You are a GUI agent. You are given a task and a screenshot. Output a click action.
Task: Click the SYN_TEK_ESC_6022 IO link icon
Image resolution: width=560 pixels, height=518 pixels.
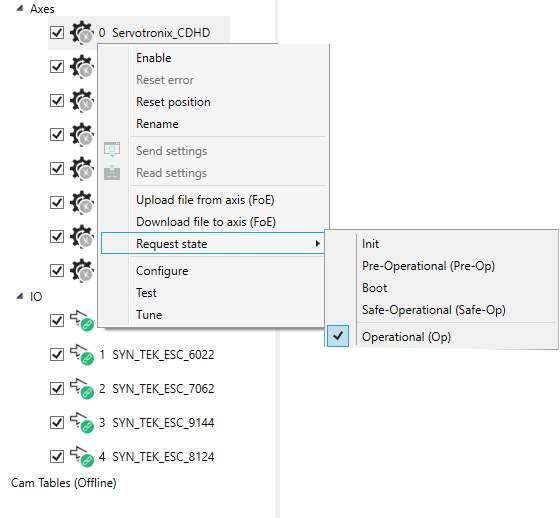82,354
